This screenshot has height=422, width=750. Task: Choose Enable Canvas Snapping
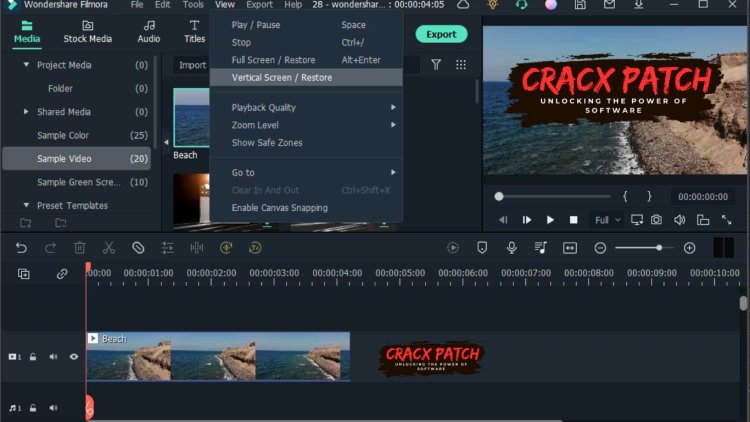[306, 208]
